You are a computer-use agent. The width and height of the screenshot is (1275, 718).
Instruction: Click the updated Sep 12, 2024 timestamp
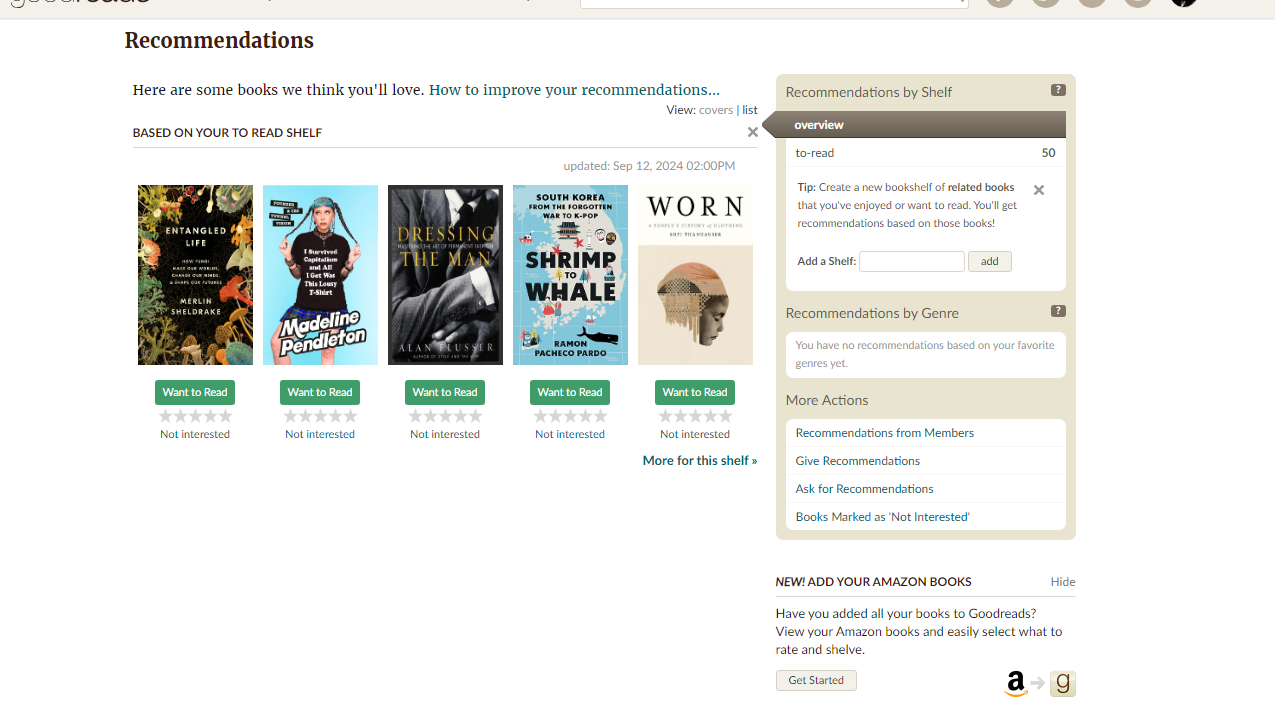(649, 166)
